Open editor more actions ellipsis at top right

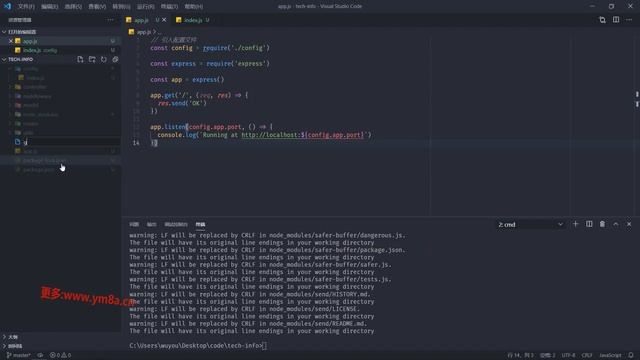point(629,20)
